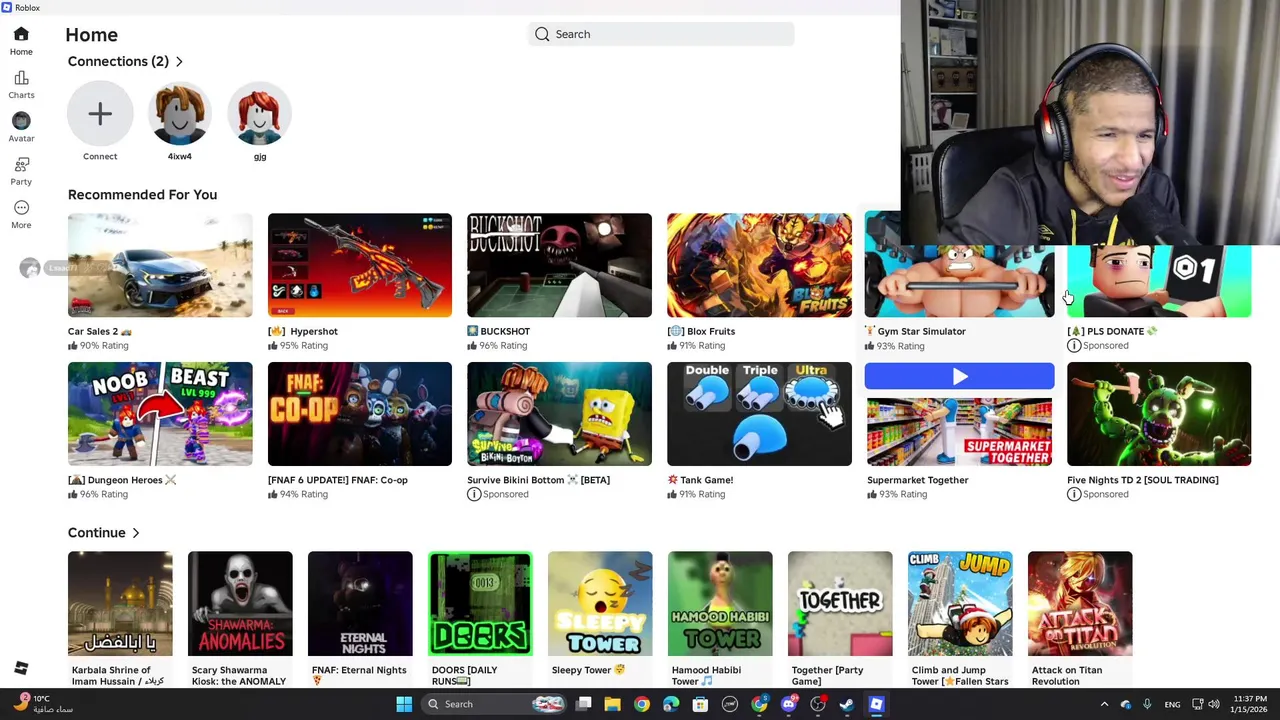
Task: Open the Blox Fruits game thumbnail
Action: (759, 265)
